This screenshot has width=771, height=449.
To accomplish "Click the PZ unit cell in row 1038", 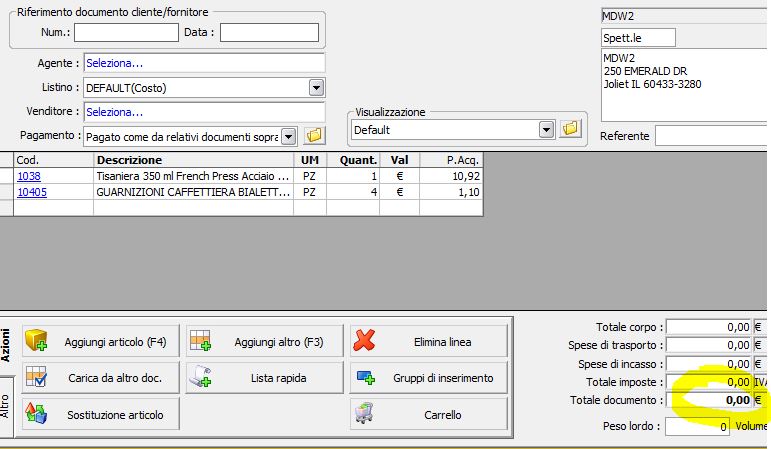I will tap(310, 176).
